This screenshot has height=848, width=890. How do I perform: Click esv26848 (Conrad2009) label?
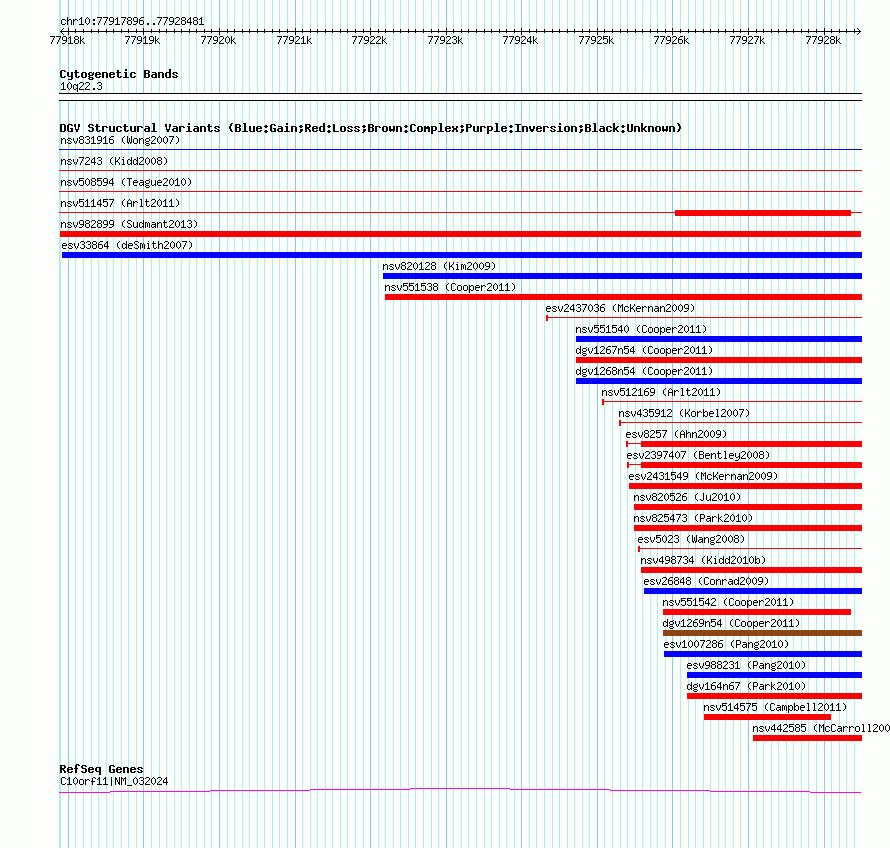[706, 581]
